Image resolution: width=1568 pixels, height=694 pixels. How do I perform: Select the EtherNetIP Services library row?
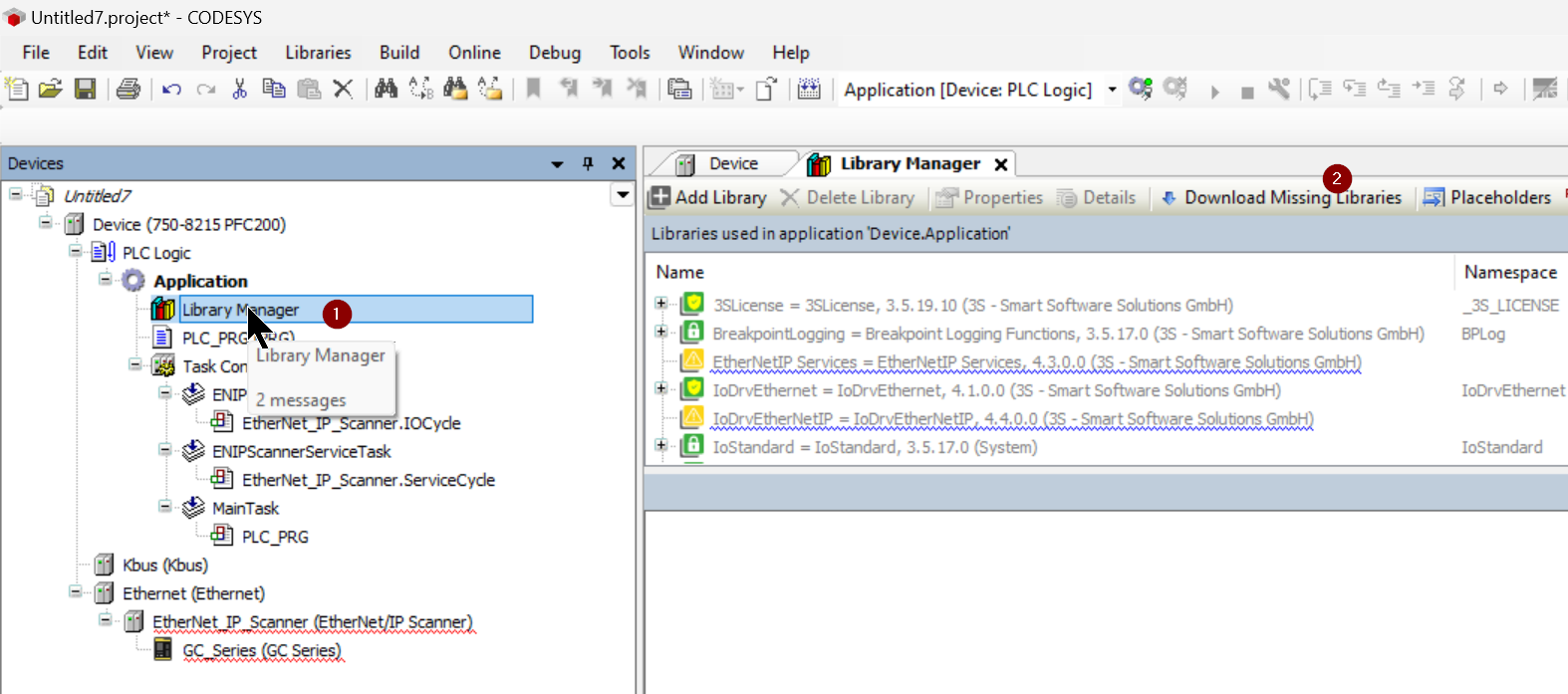1036,361
